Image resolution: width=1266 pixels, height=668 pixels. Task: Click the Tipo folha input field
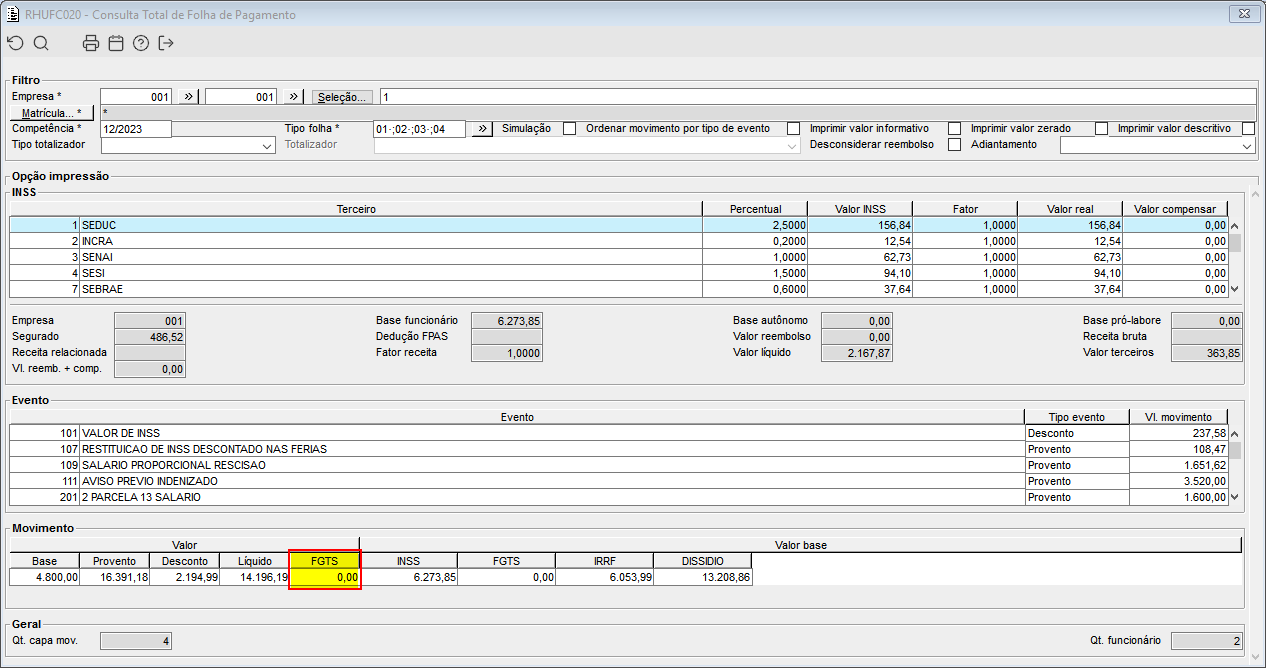click(x=420, y=129)
